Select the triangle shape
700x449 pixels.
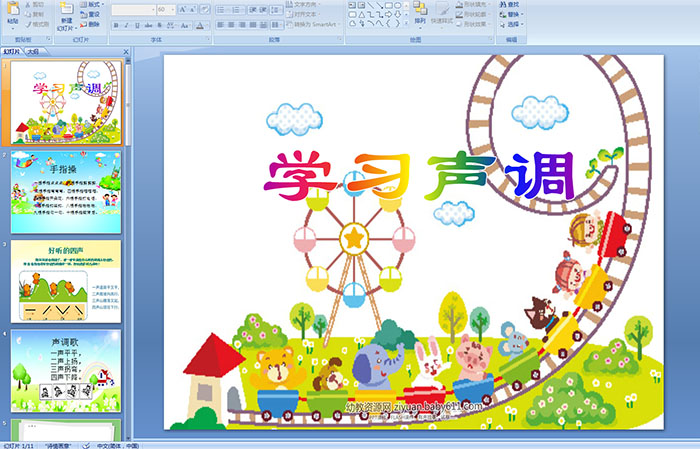362,15
